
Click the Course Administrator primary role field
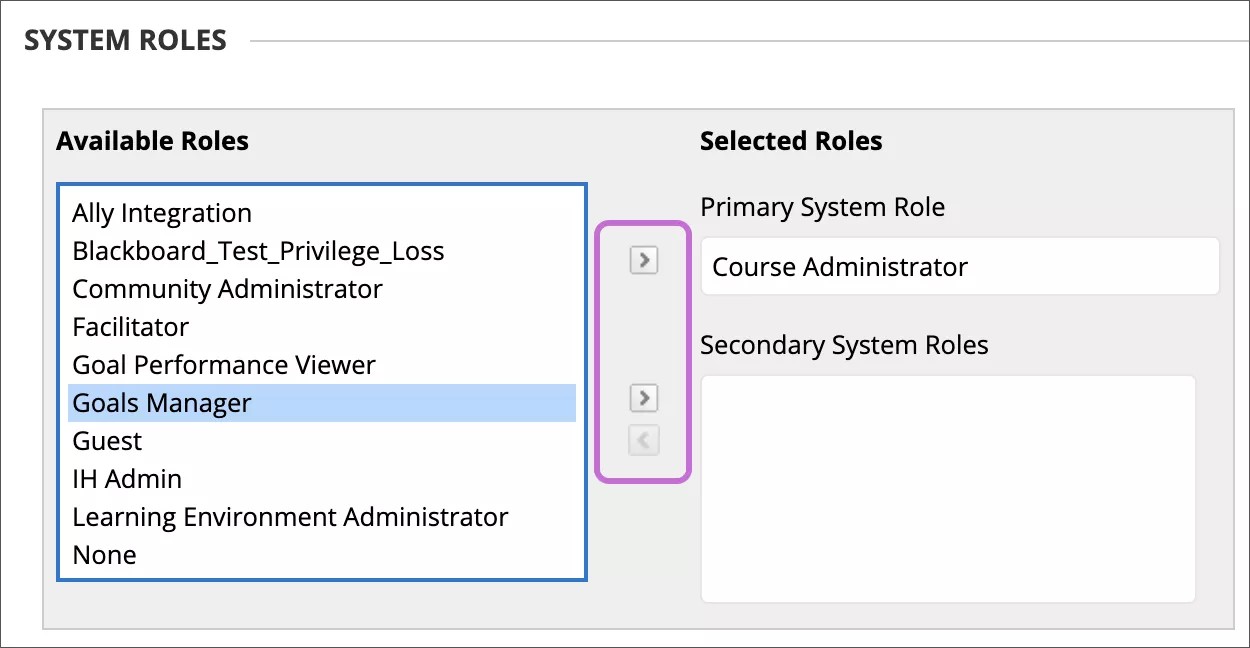click(x=960, y=266)
